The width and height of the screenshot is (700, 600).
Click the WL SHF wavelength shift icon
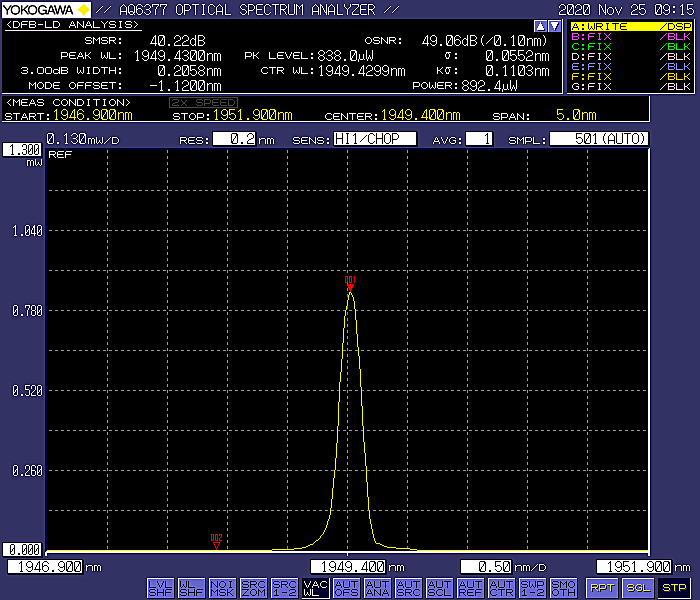click(191, 587)
